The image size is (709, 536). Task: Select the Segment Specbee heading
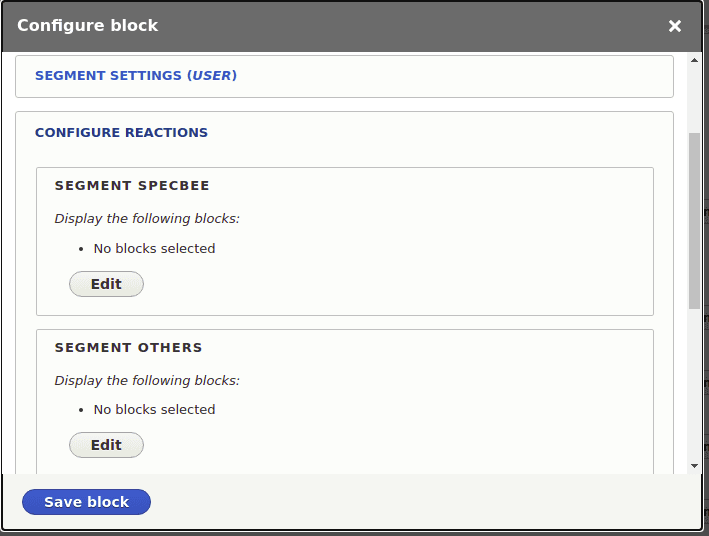(132, 186)
